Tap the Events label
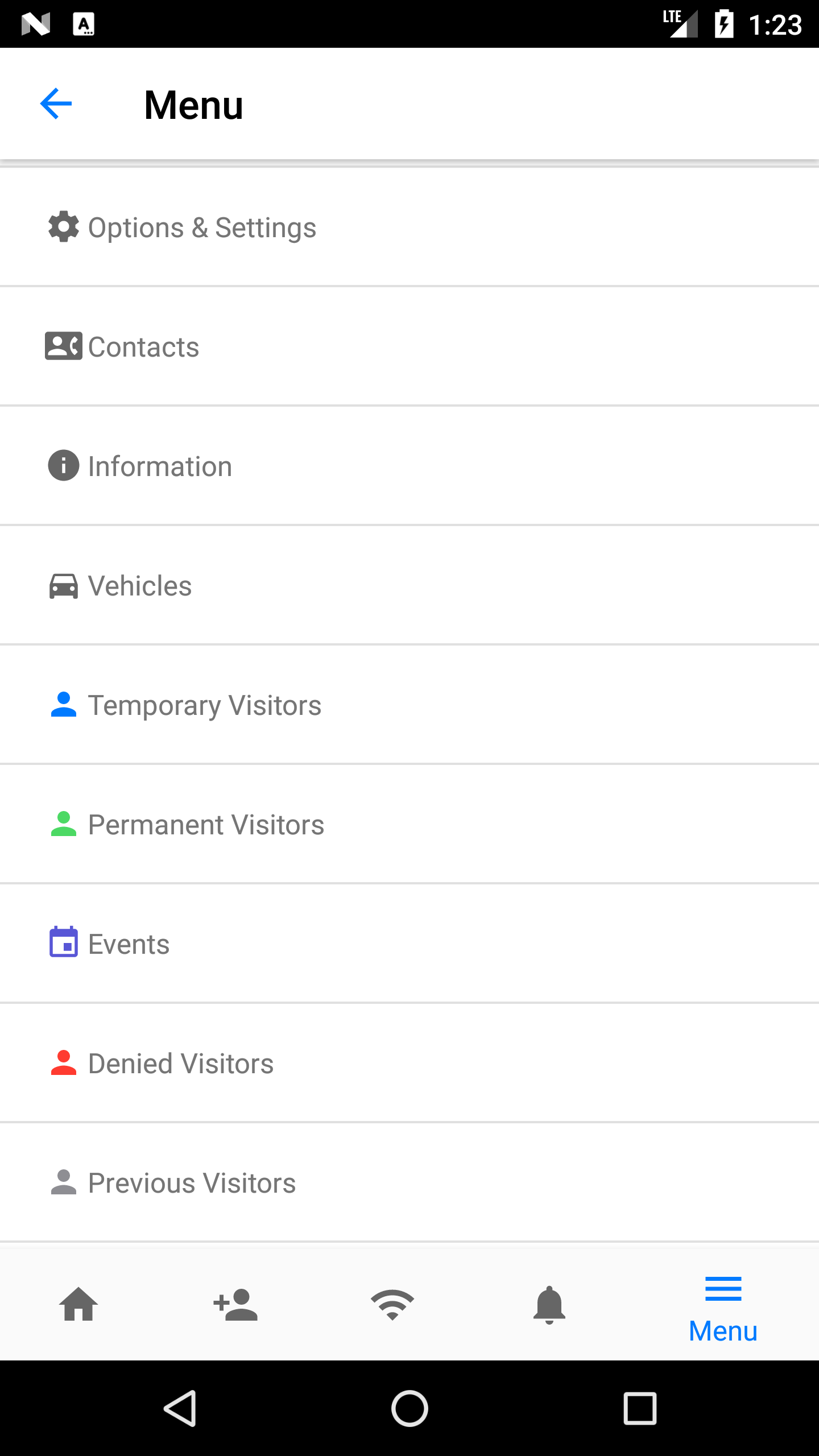819x1456 pixels. coord(129,944)
